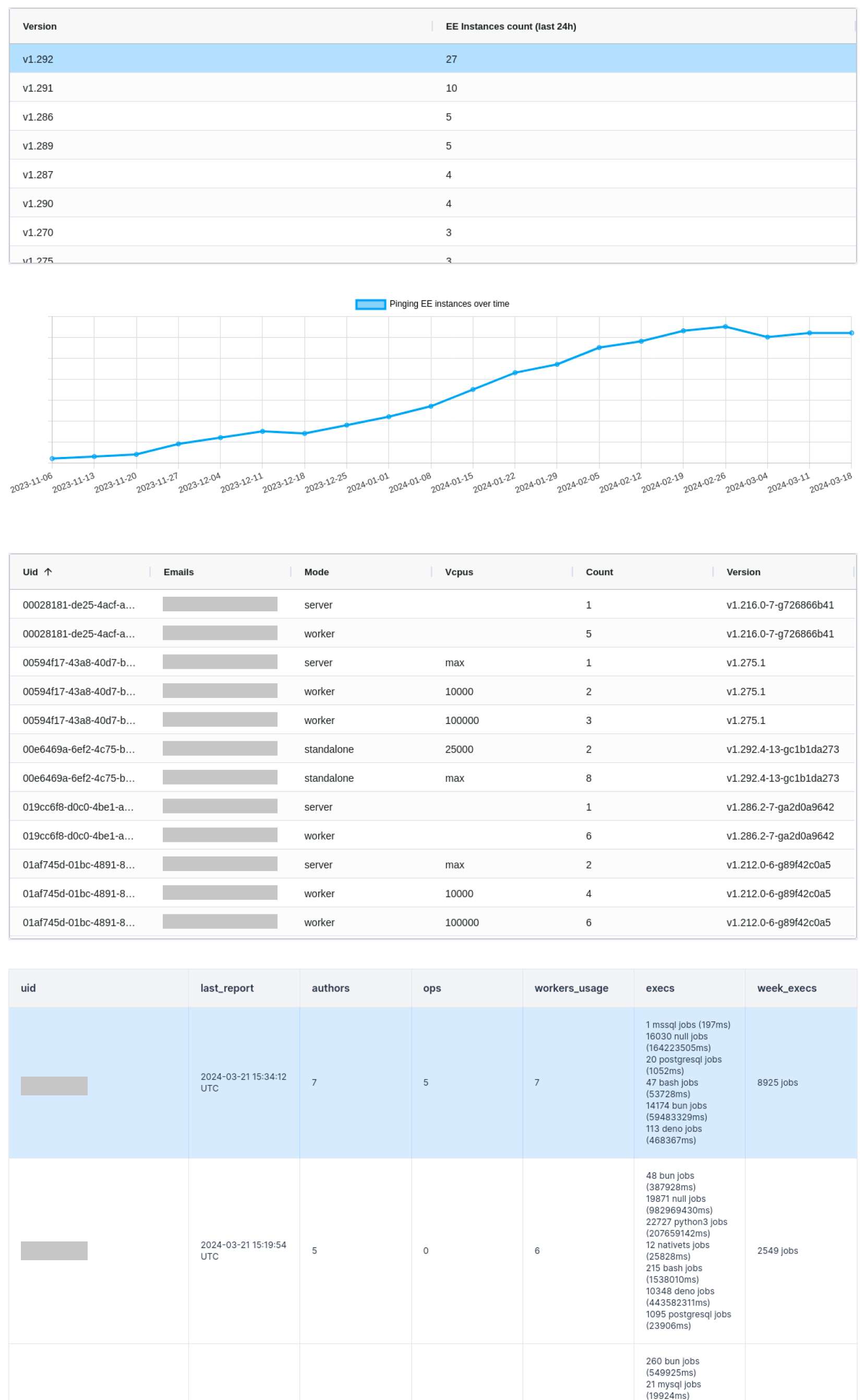The height and width of the screenshot is (1400, 866).
Task: Select the standalone row with 25000 vcpus
Action: 401,749
